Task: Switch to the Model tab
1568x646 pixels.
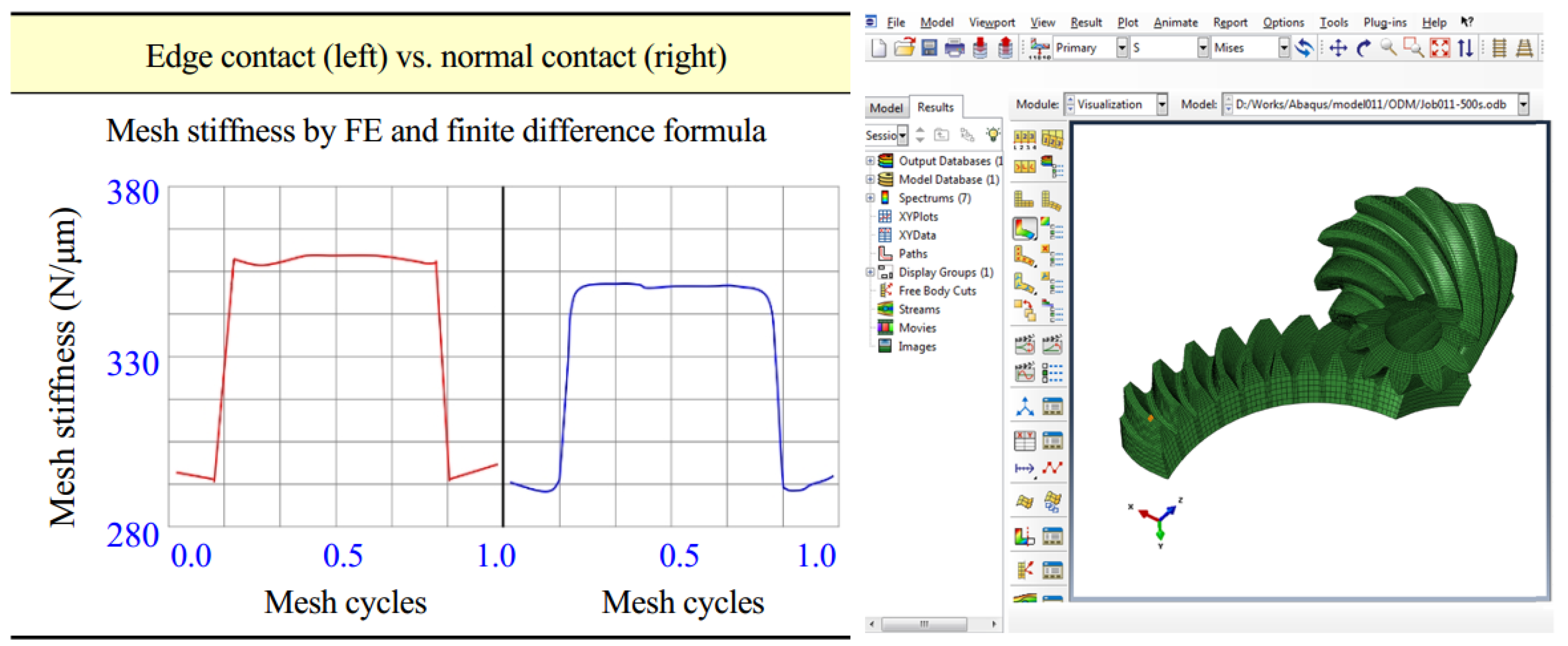Action: pyautogui.click(x=885, y=108)
